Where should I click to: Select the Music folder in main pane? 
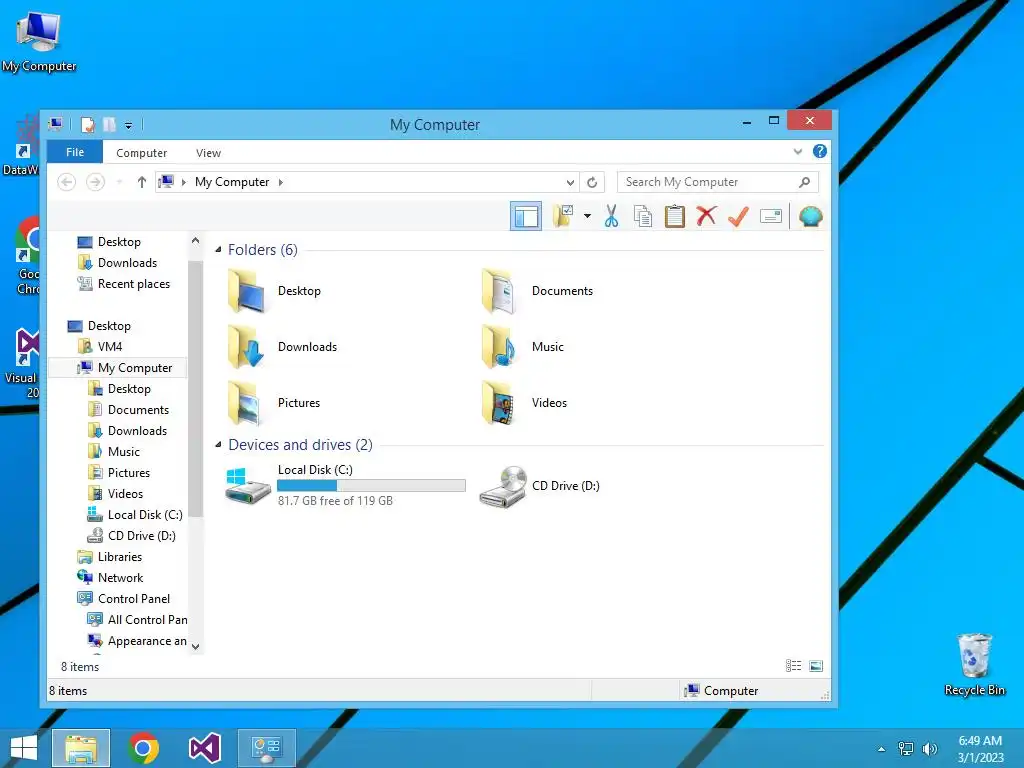522,347
